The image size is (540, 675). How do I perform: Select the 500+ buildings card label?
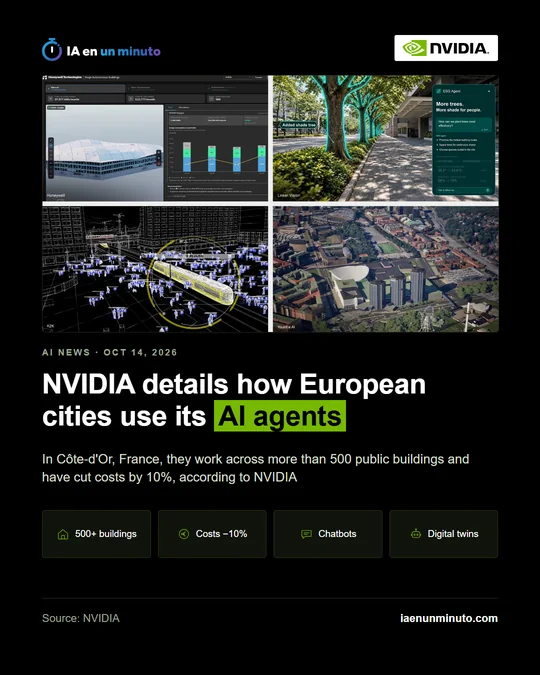[106, 534]
